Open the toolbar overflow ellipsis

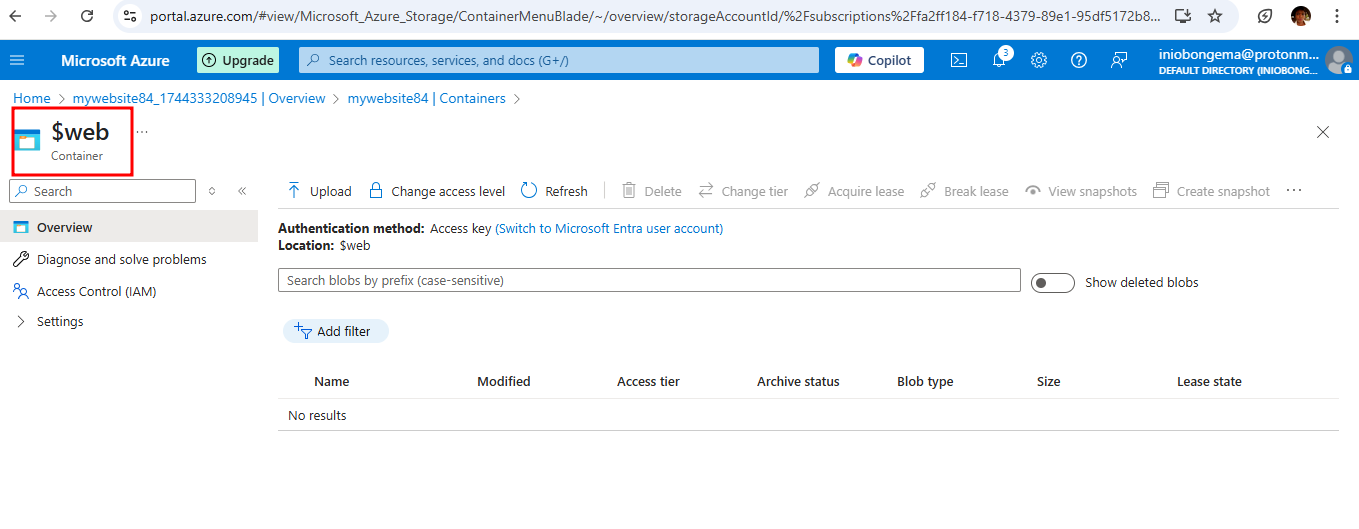tap(1294, 190)
